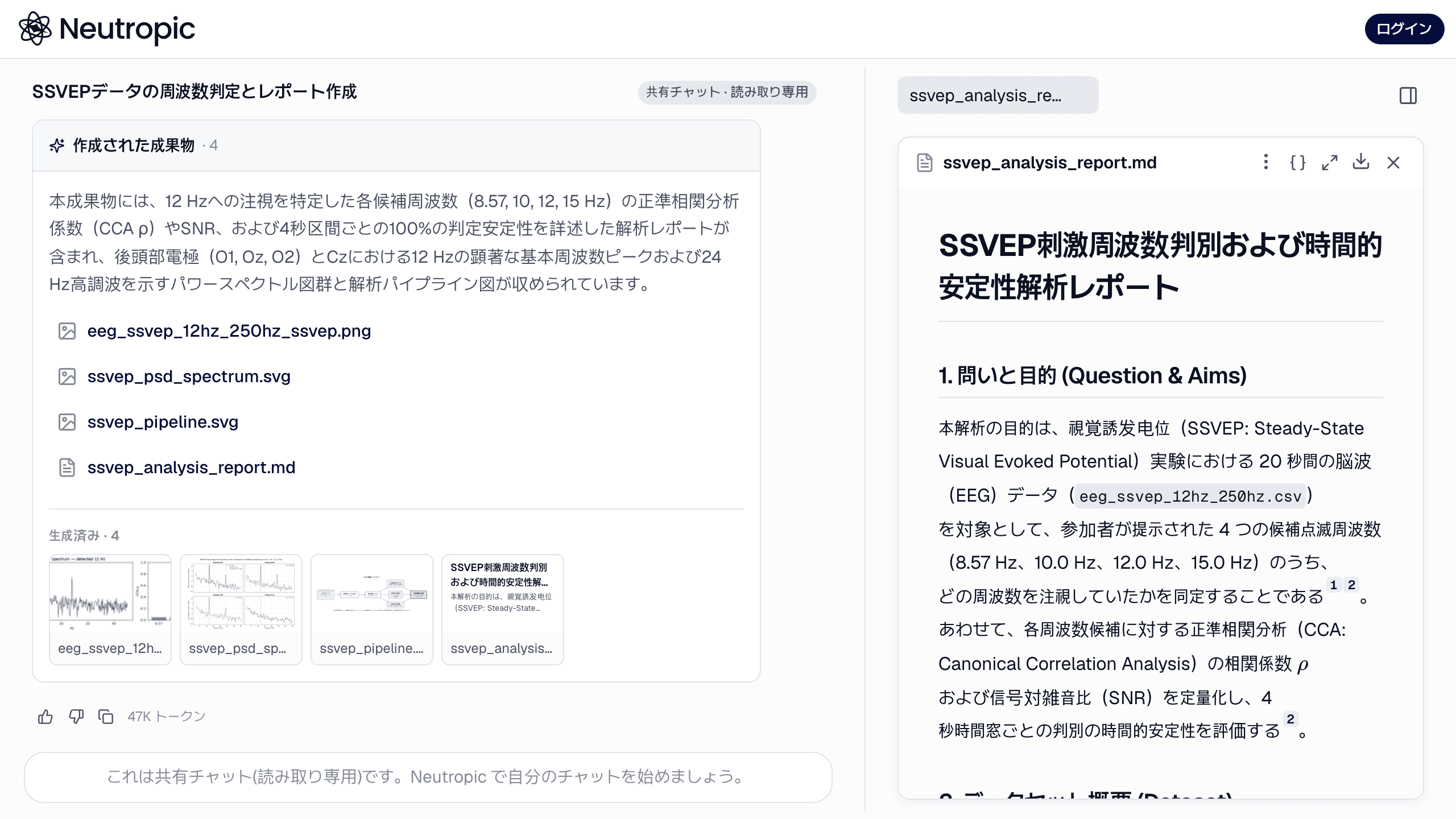Click the Neutropic wordmark text

(x=127, y=28)
